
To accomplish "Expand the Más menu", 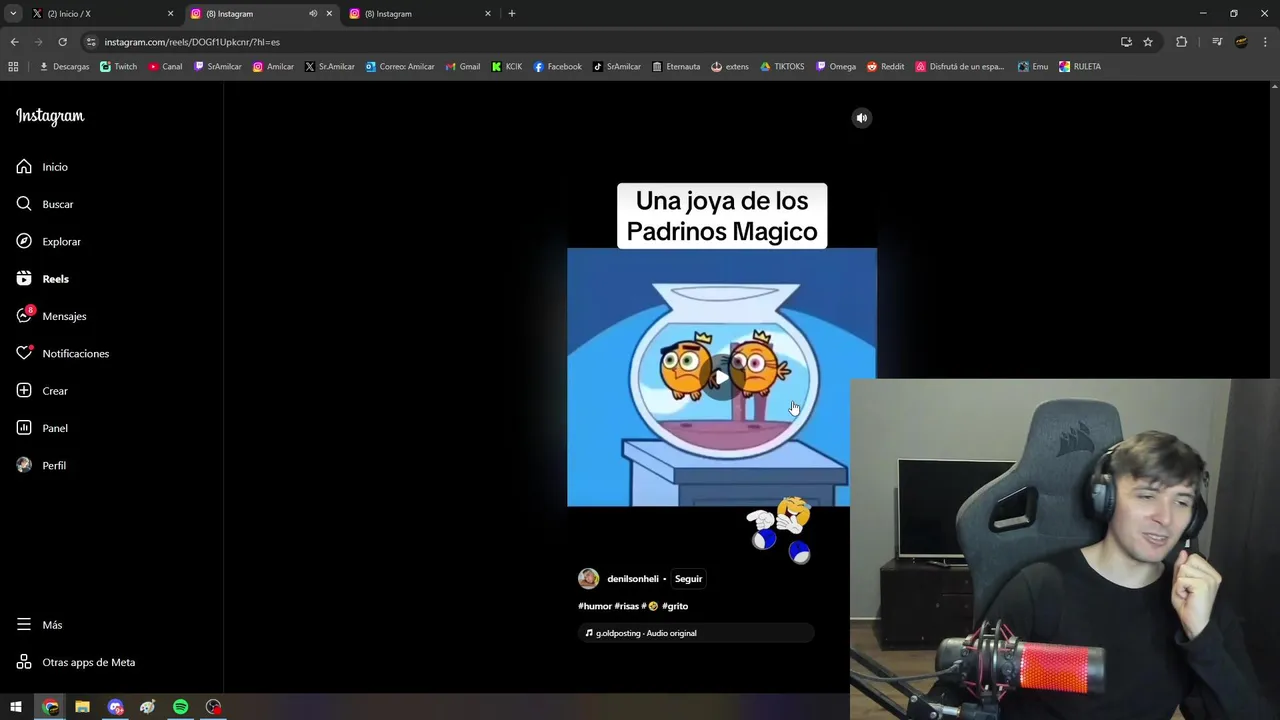I will coord(39,625).
